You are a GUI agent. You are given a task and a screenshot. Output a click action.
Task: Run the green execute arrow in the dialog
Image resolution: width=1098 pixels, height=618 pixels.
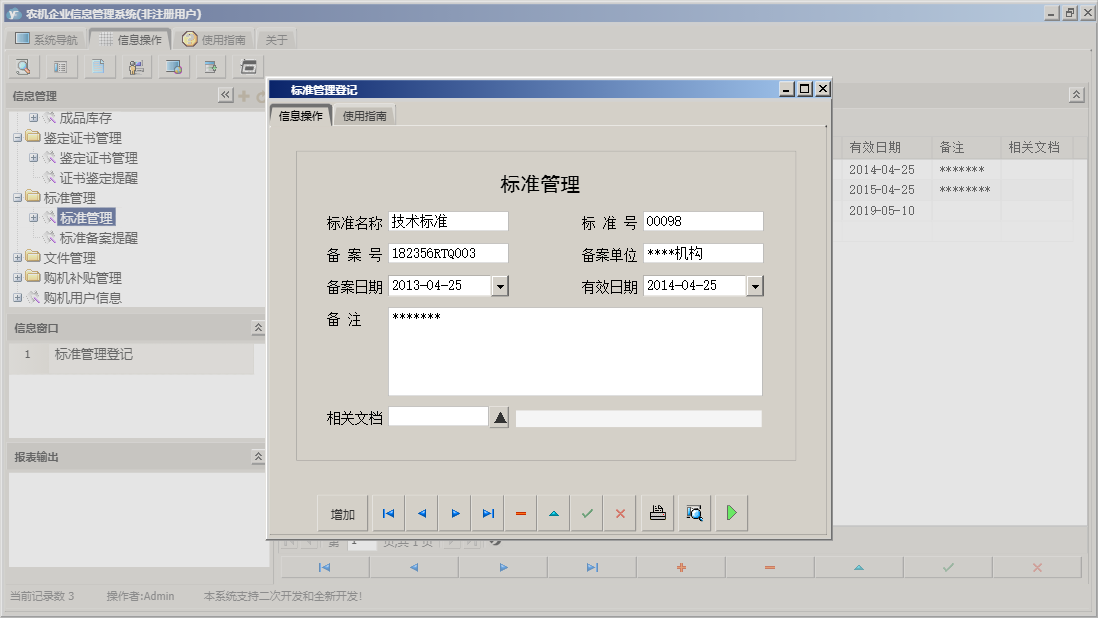coord(731,512)
